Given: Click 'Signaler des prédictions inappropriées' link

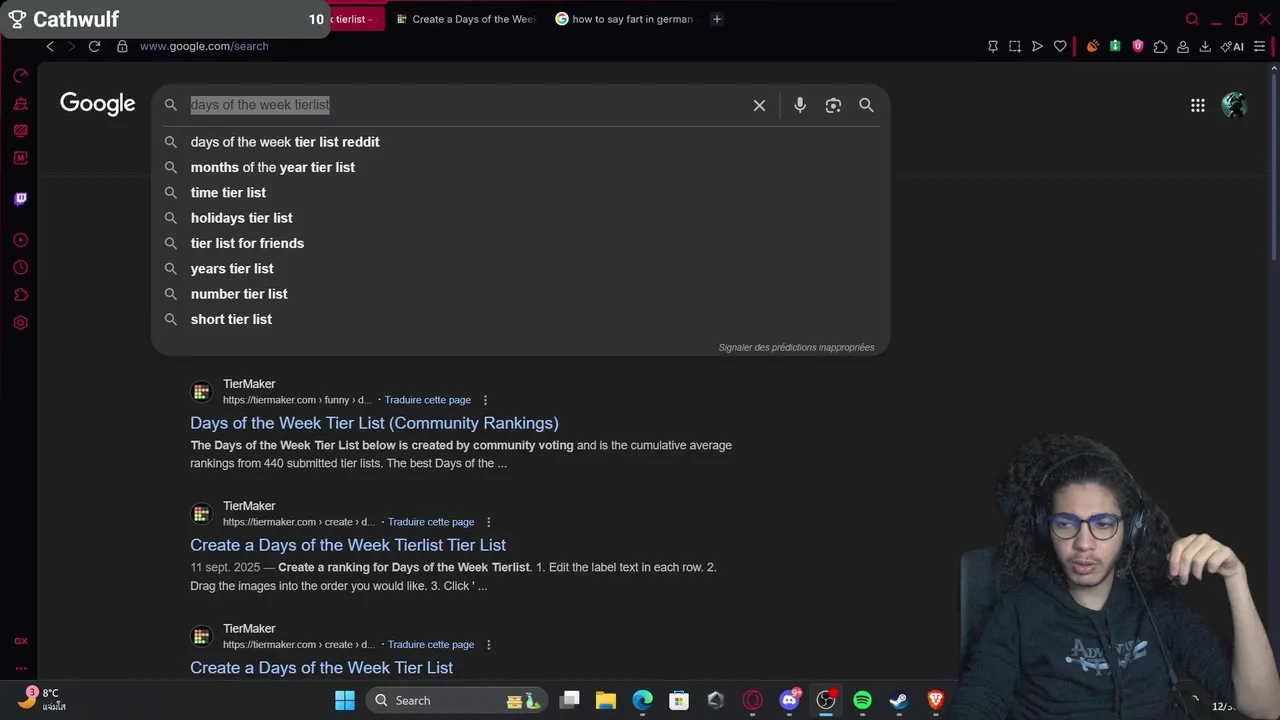Looking at the screenshot, I should 796,347.
